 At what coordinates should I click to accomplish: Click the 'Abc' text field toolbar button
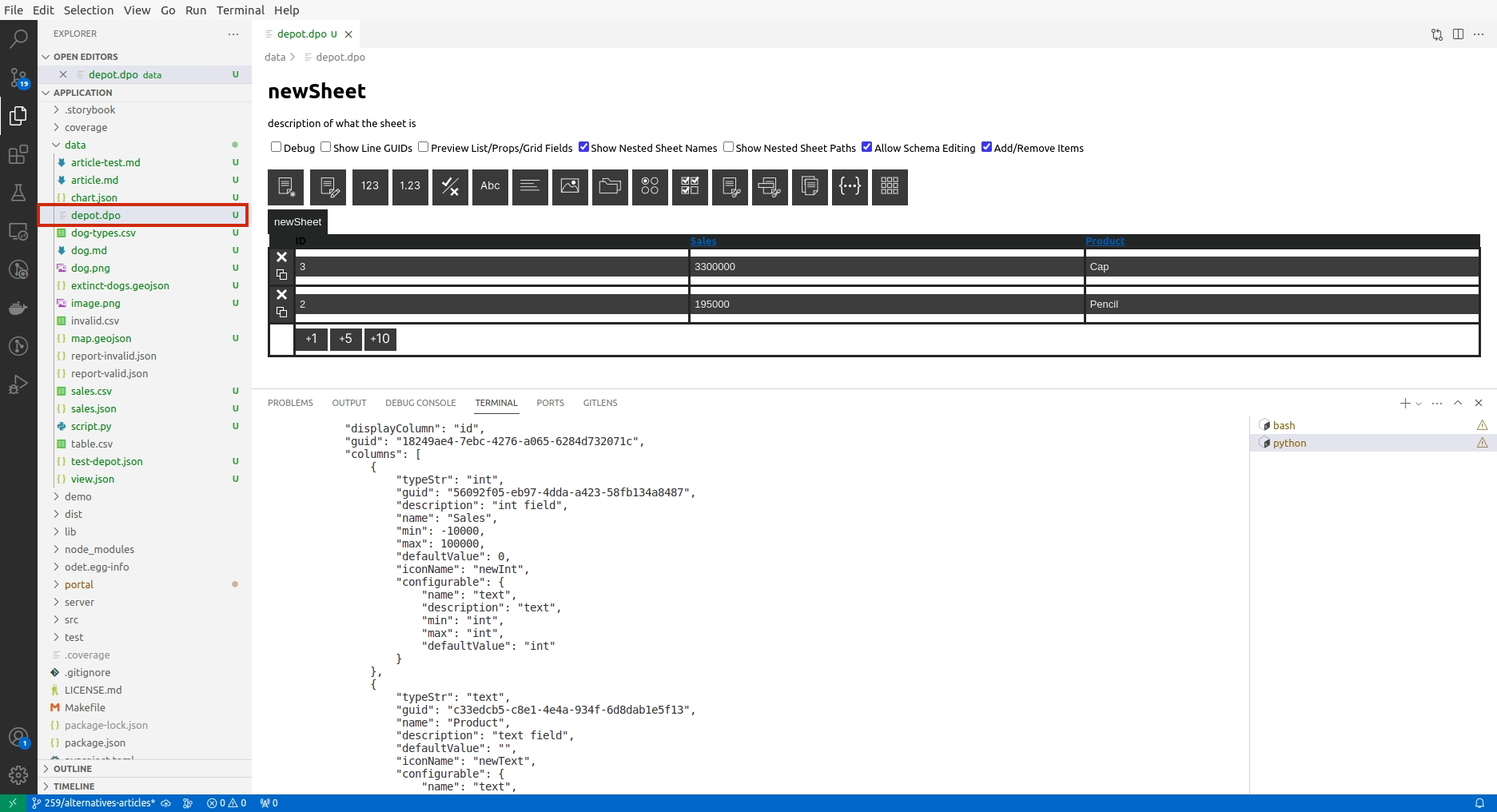pos(490,187)
